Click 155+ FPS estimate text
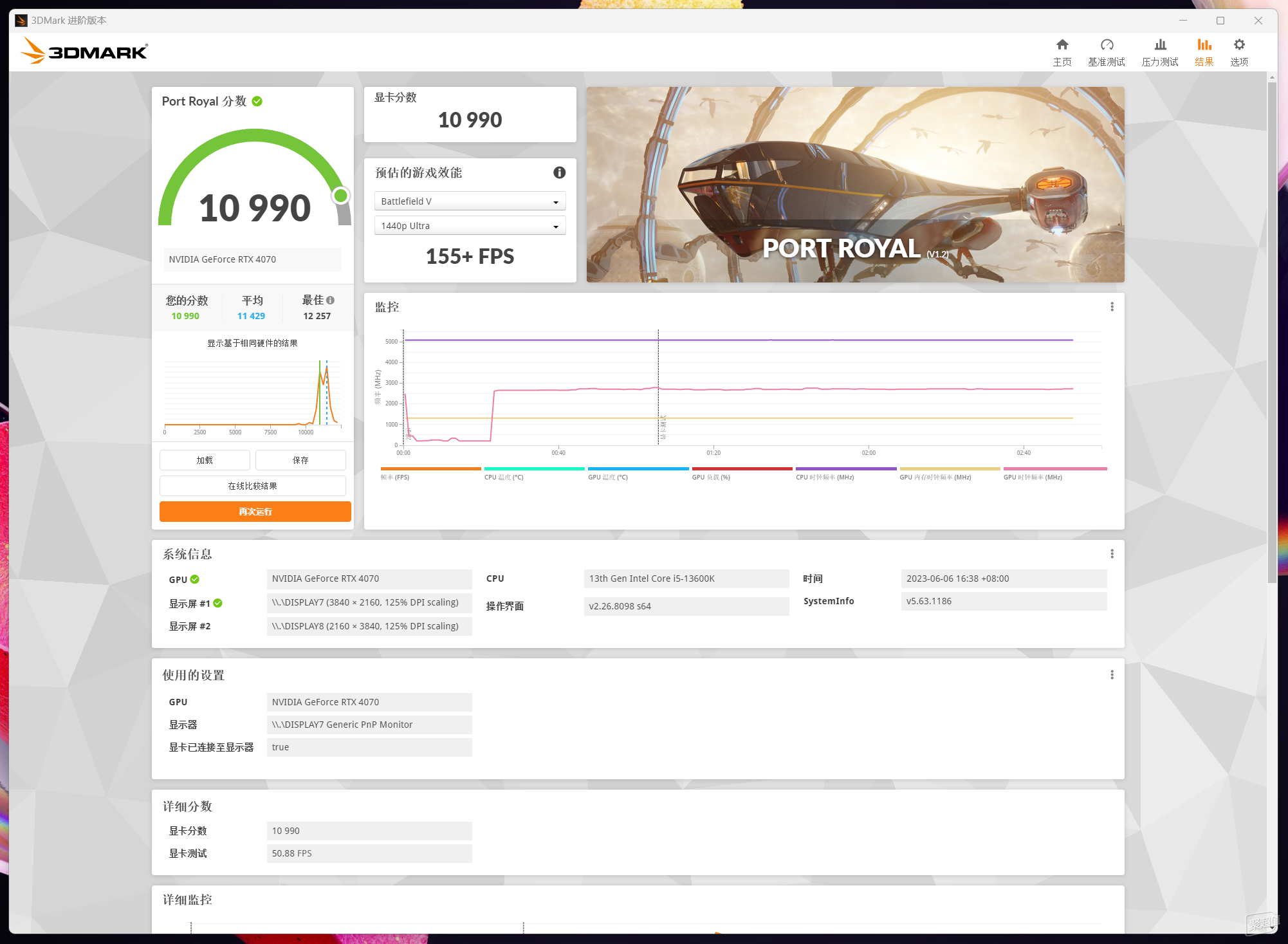Viewport: 1288px width, 944px height. pyautogui.click(x=470, y=256)
